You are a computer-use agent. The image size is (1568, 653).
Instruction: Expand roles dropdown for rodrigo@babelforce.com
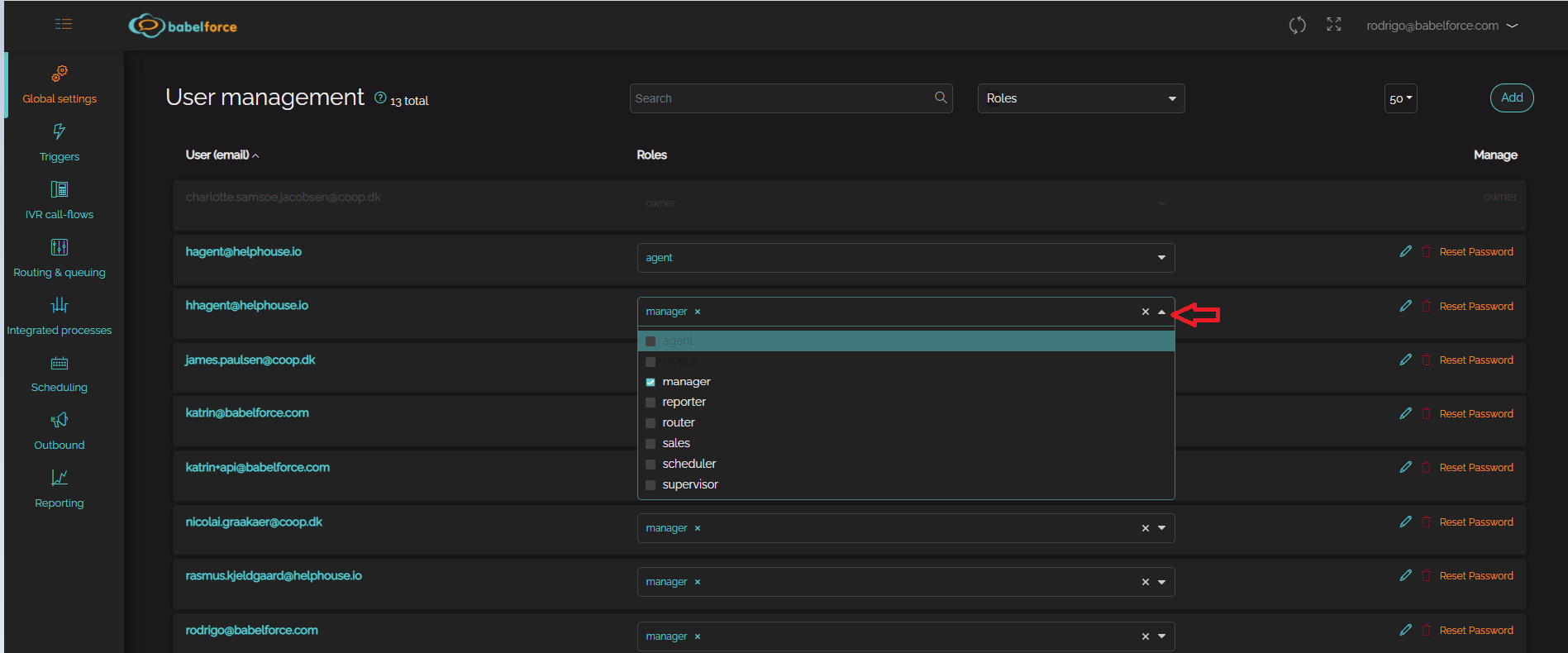point(1161,636)
